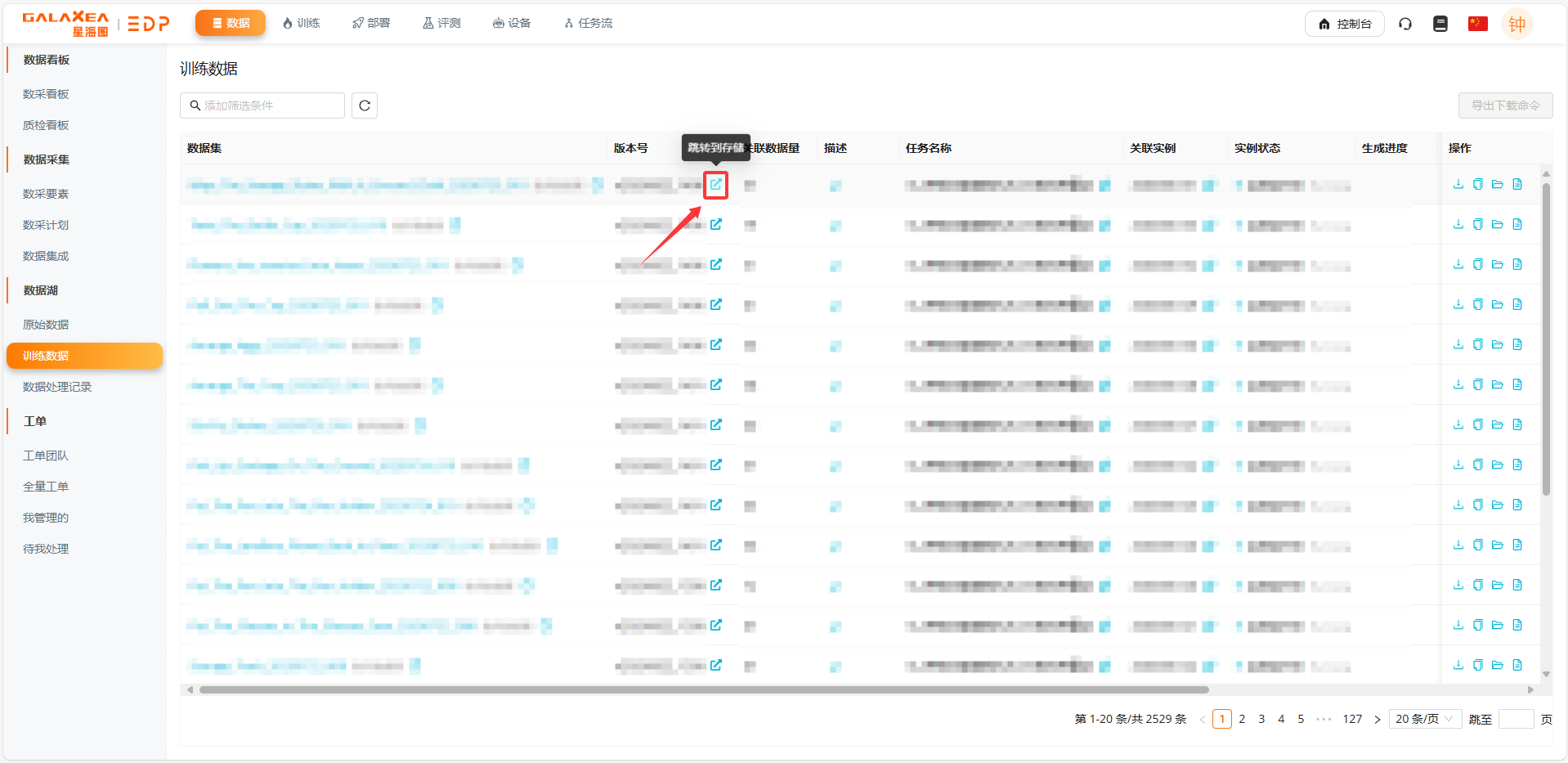Viewport: 1568px width, 763px height.
Task: Click the China flag language icon
Action: tap(1477, 24)
